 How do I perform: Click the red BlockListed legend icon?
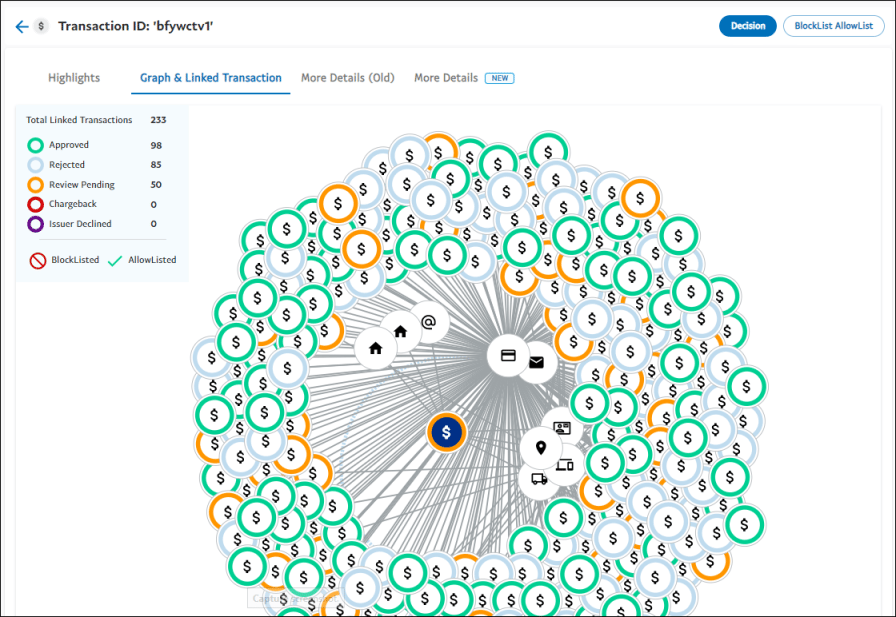37,260
